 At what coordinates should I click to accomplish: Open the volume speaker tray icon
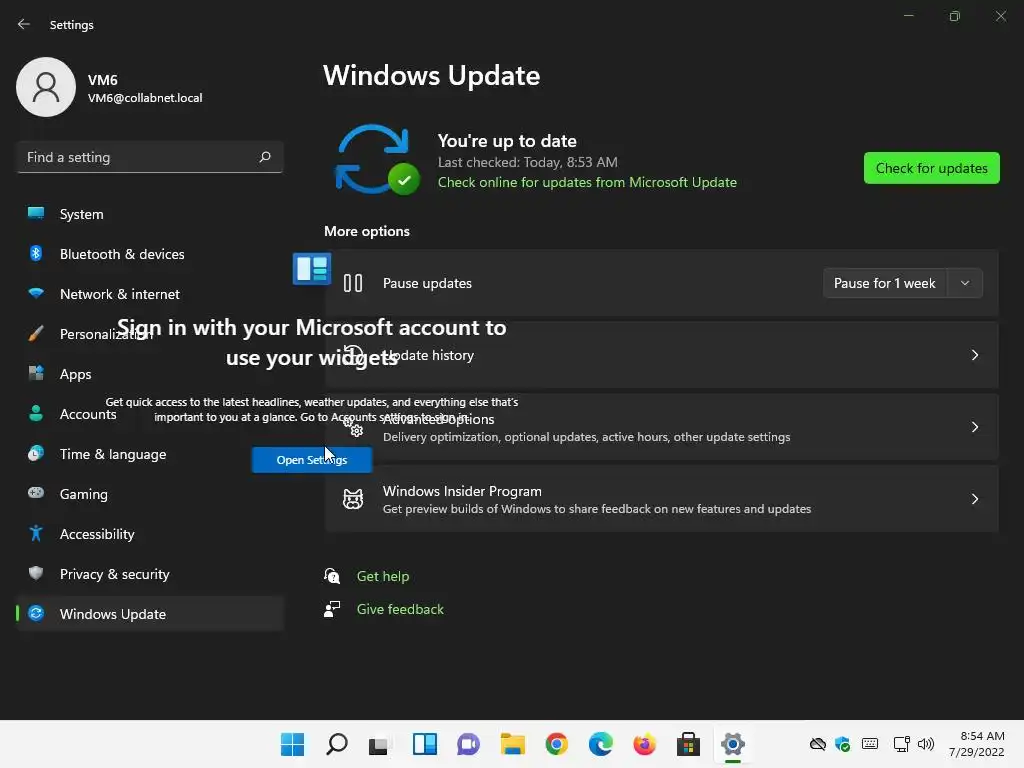pyautogui.click(x=925, y=744)
